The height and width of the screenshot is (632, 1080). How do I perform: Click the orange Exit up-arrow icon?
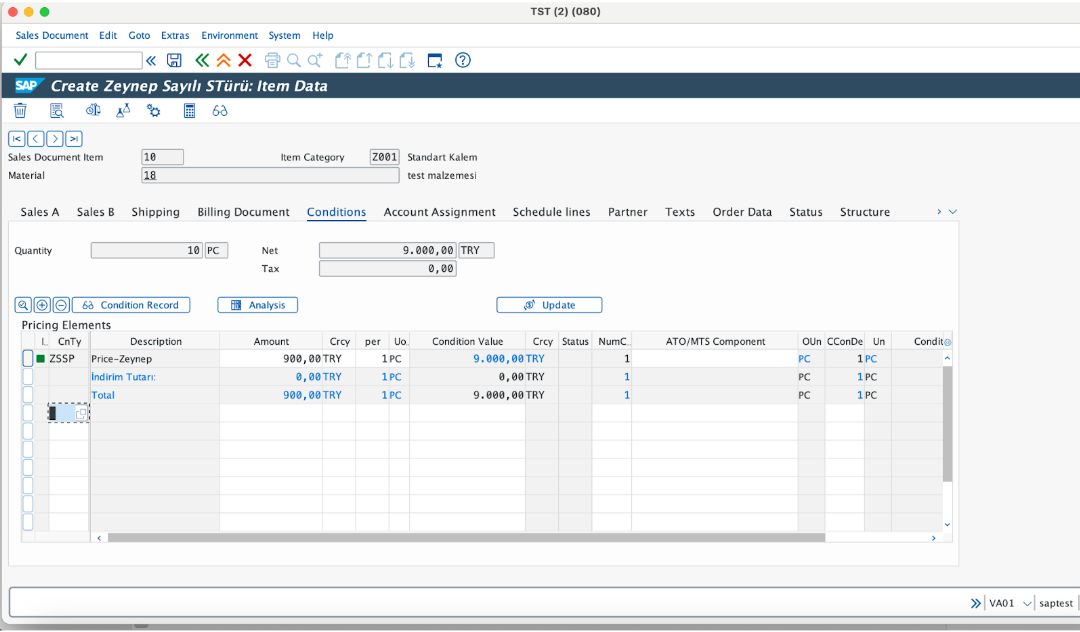tap(223, 61)
